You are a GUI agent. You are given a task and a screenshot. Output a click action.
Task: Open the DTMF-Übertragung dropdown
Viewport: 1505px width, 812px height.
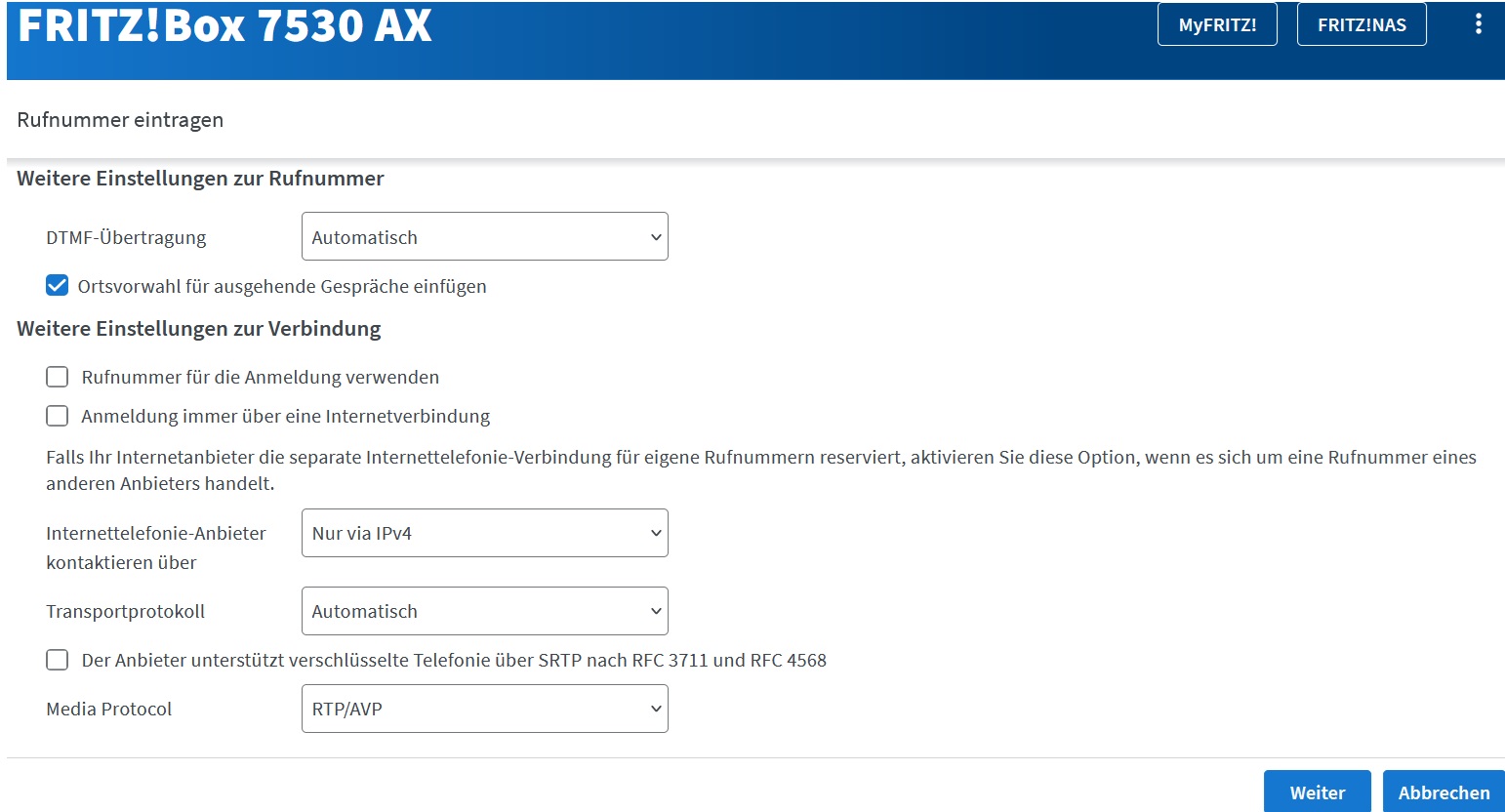(x=485, y=236)
